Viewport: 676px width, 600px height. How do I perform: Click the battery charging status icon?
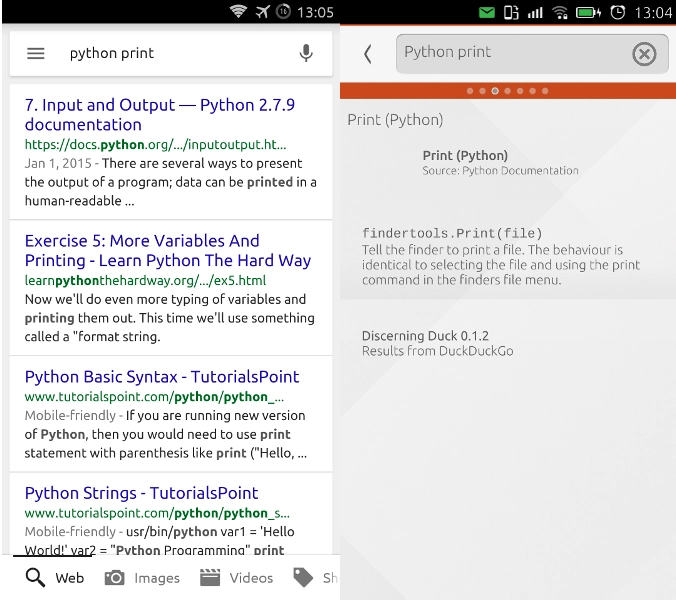tap(588, 13)
